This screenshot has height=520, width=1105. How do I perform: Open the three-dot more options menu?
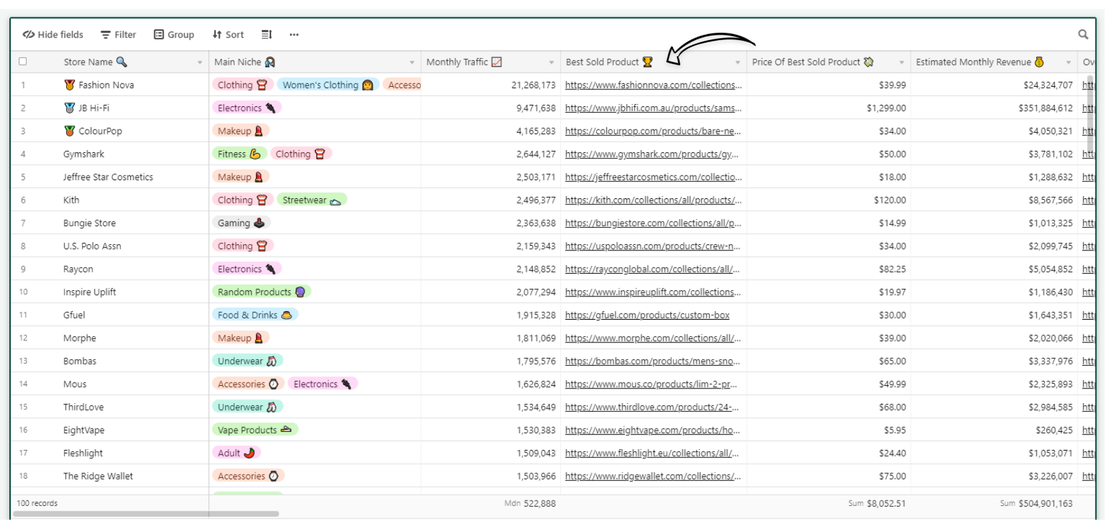(294, 35)
